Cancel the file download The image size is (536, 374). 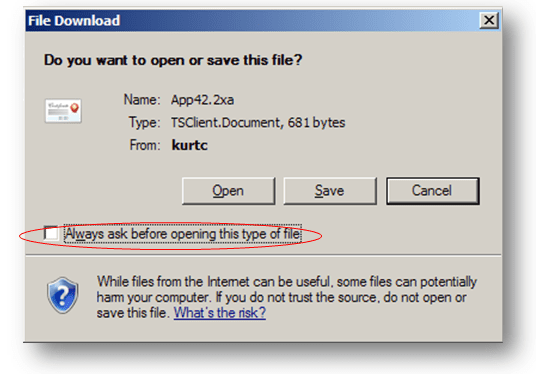pyautogui.click(x=433, y=191)
